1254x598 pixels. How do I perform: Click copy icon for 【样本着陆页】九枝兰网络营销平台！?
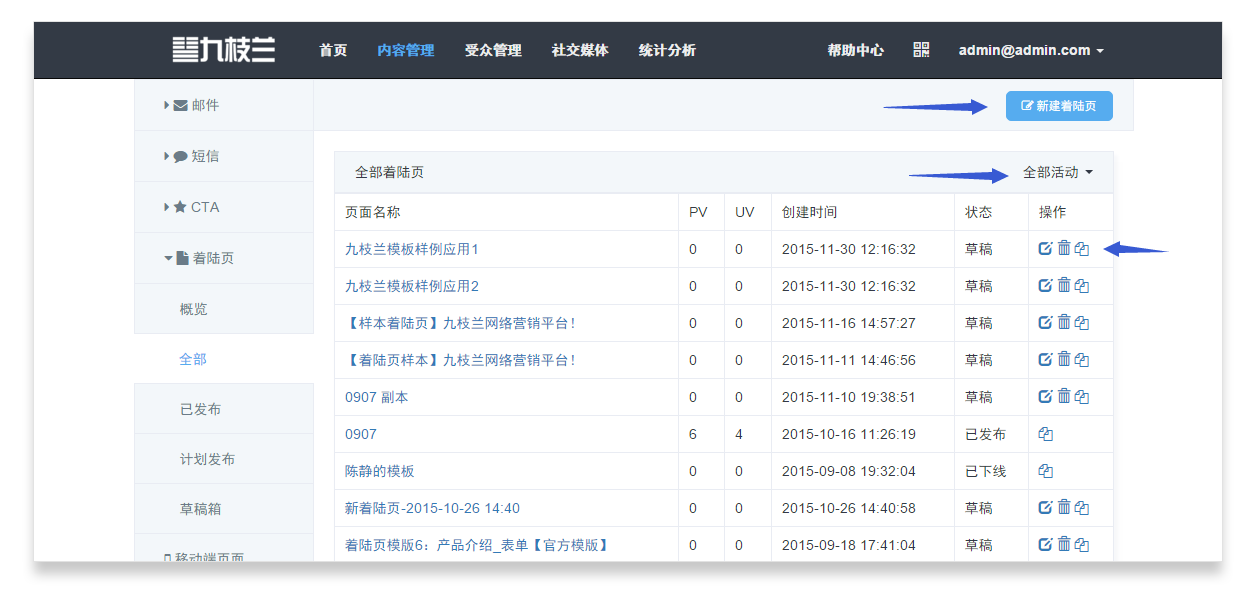[x=1082, y=323]
